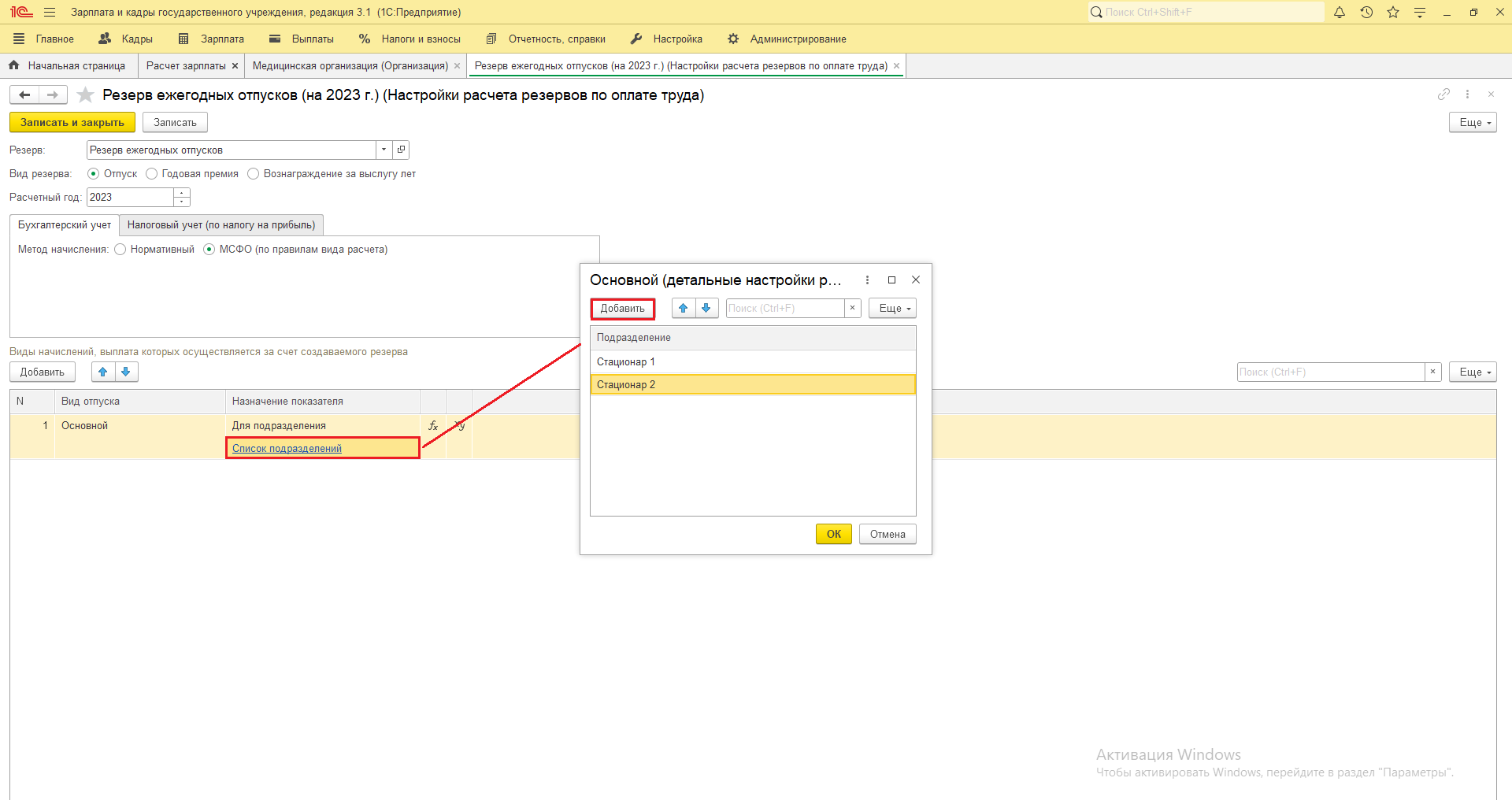
Task: Click fx formula icon in Основной row
Action: 433,425
